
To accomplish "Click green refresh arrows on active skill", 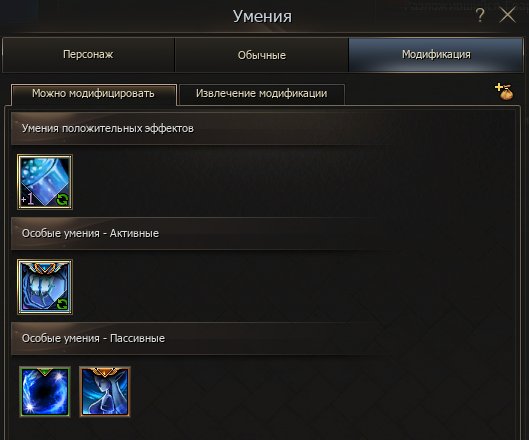I will pos(62,305).
